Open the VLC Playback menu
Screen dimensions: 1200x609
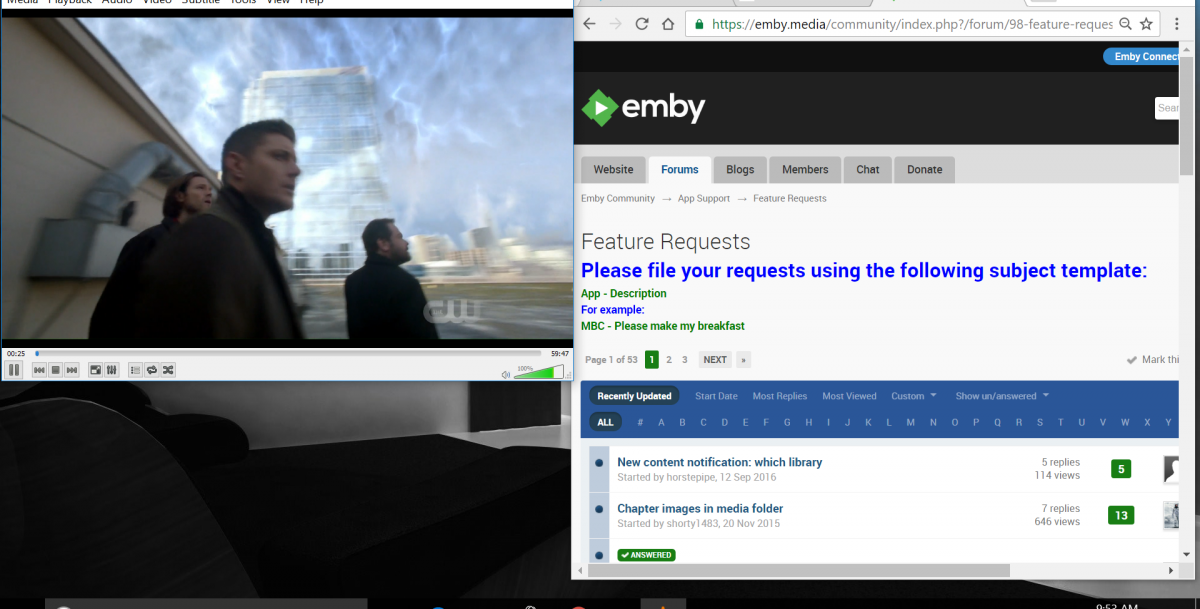(70, 3)
